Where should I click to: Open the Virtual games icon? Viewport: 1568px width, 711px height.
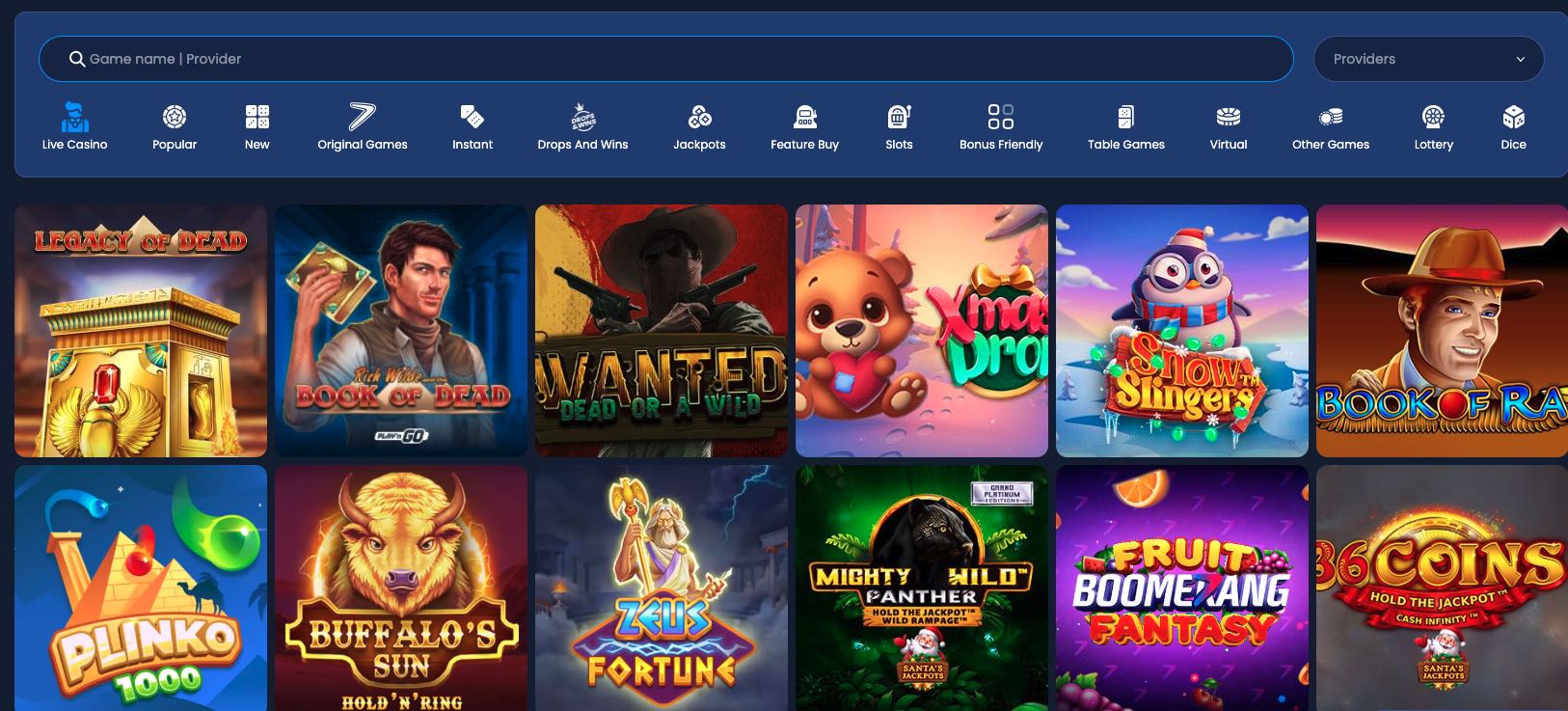point(1229,117)
